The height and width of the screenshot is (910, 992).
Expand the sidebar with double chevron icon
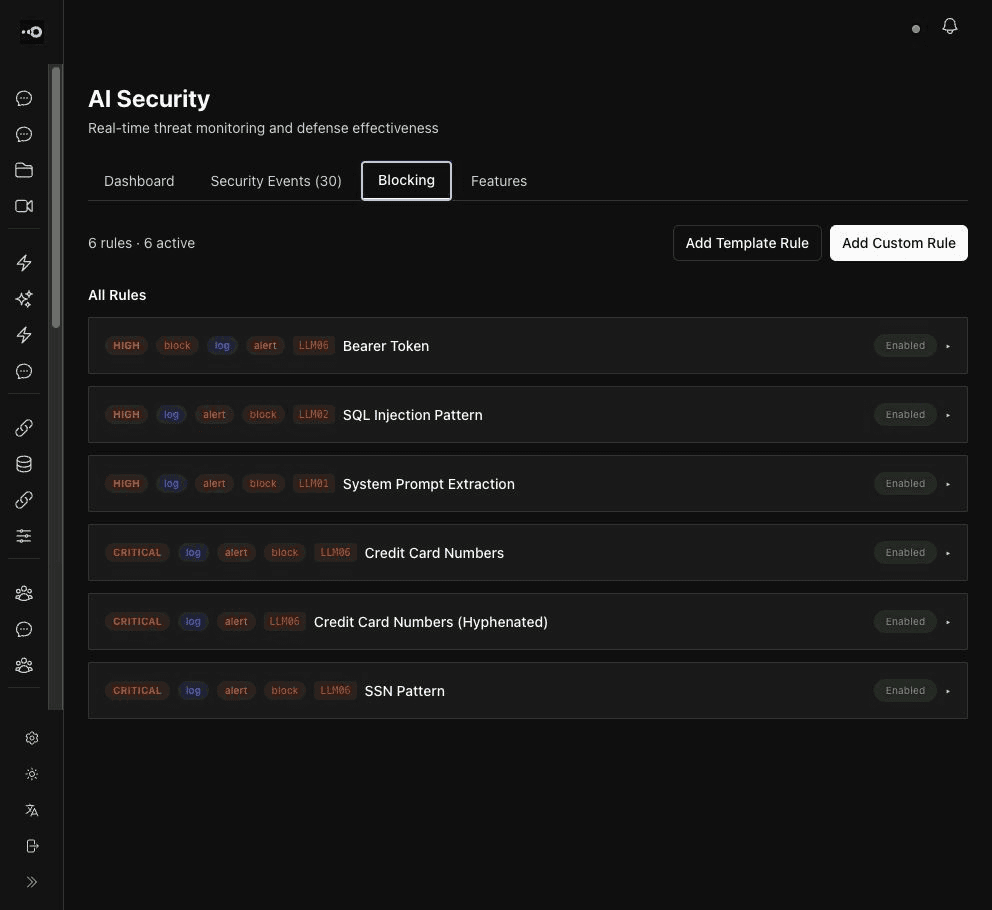point(32,882)
